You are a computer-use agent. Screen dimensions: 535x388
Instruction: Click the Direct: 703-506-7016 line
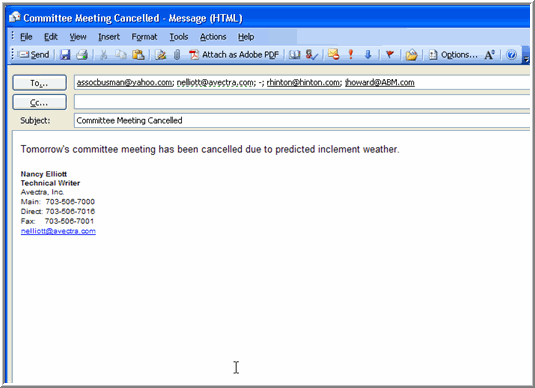tap(57, 211)
